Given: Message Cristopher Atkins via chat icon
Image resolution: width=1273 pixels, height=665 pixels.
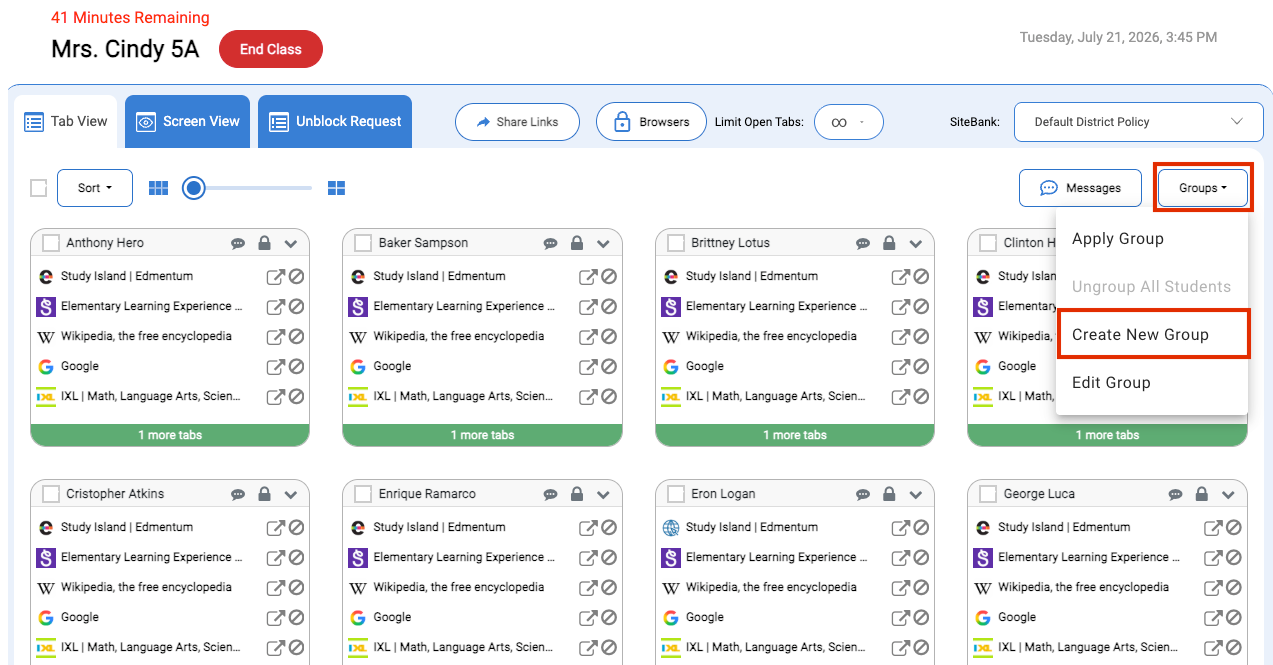Looking at the screenshot, I should click(x=238, y=494).
